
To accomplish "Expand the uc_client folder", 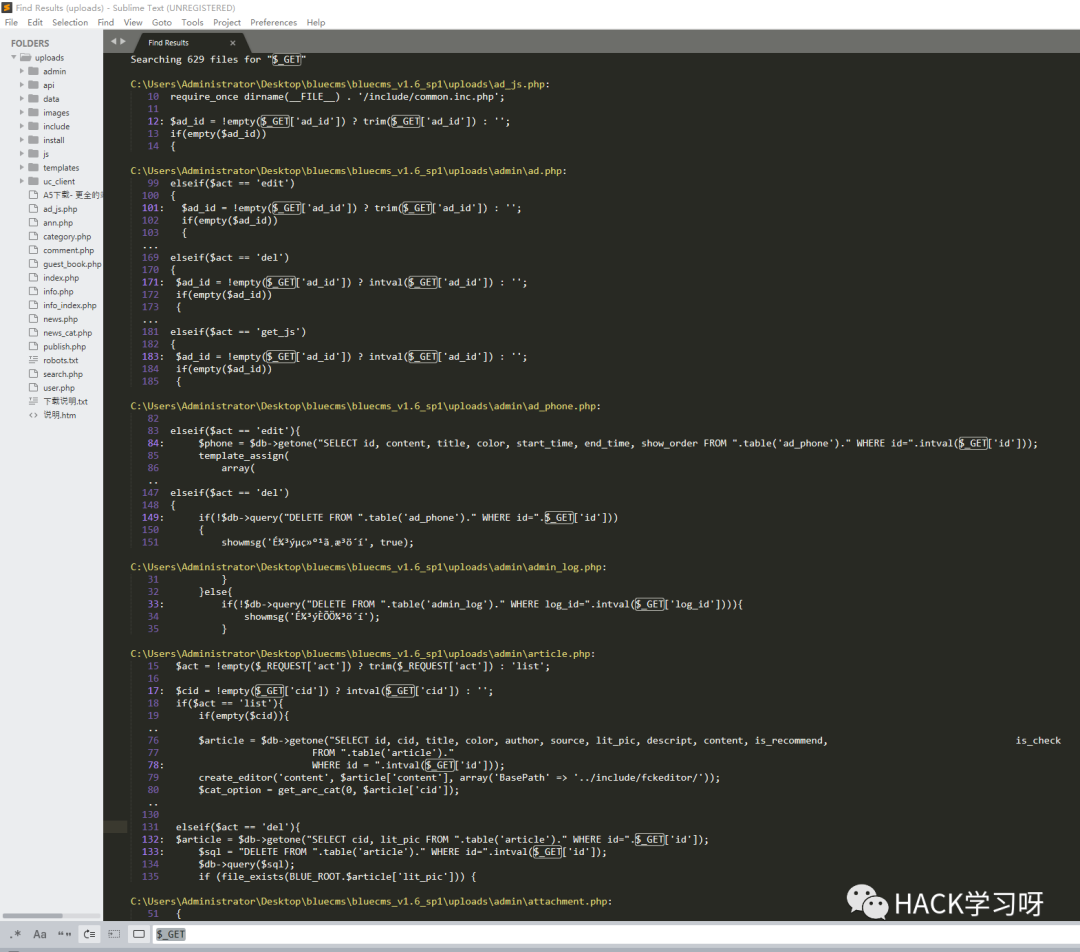I will click(x=21, y=181).
